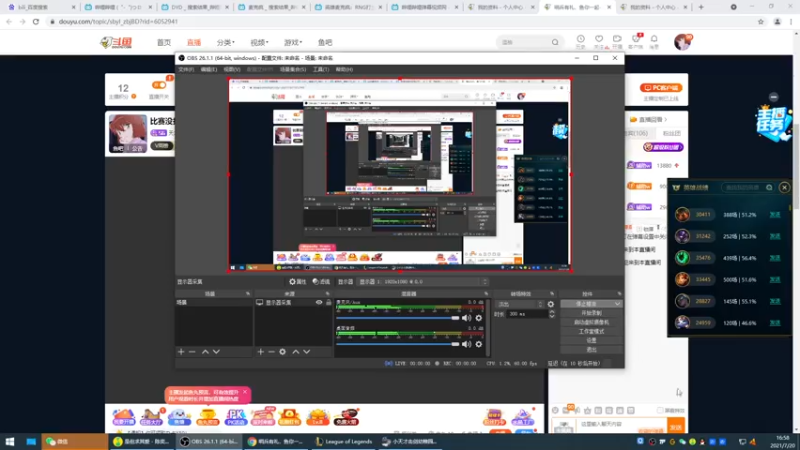Image resolution: width=800 pixels, height=450 pixels.
Task: Select the display capture source row
Action: (293, 303)
